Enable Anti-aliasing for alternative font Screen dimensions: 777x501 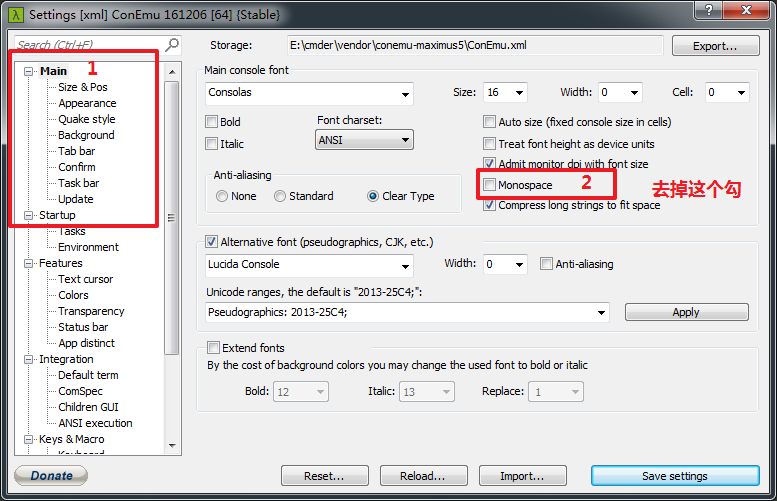[x=546, y=264]
